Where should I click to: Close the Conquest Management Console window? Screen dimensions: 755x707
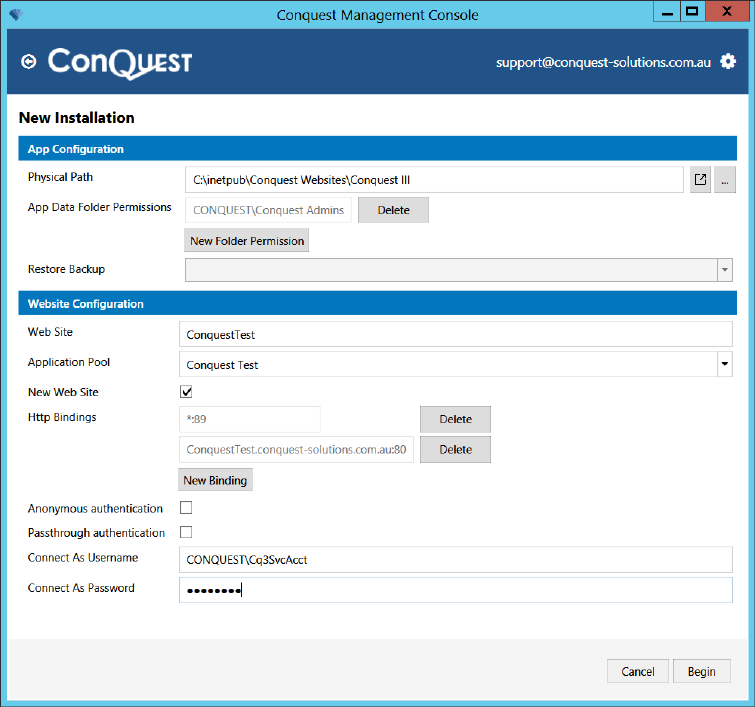(x=727, y=12)
